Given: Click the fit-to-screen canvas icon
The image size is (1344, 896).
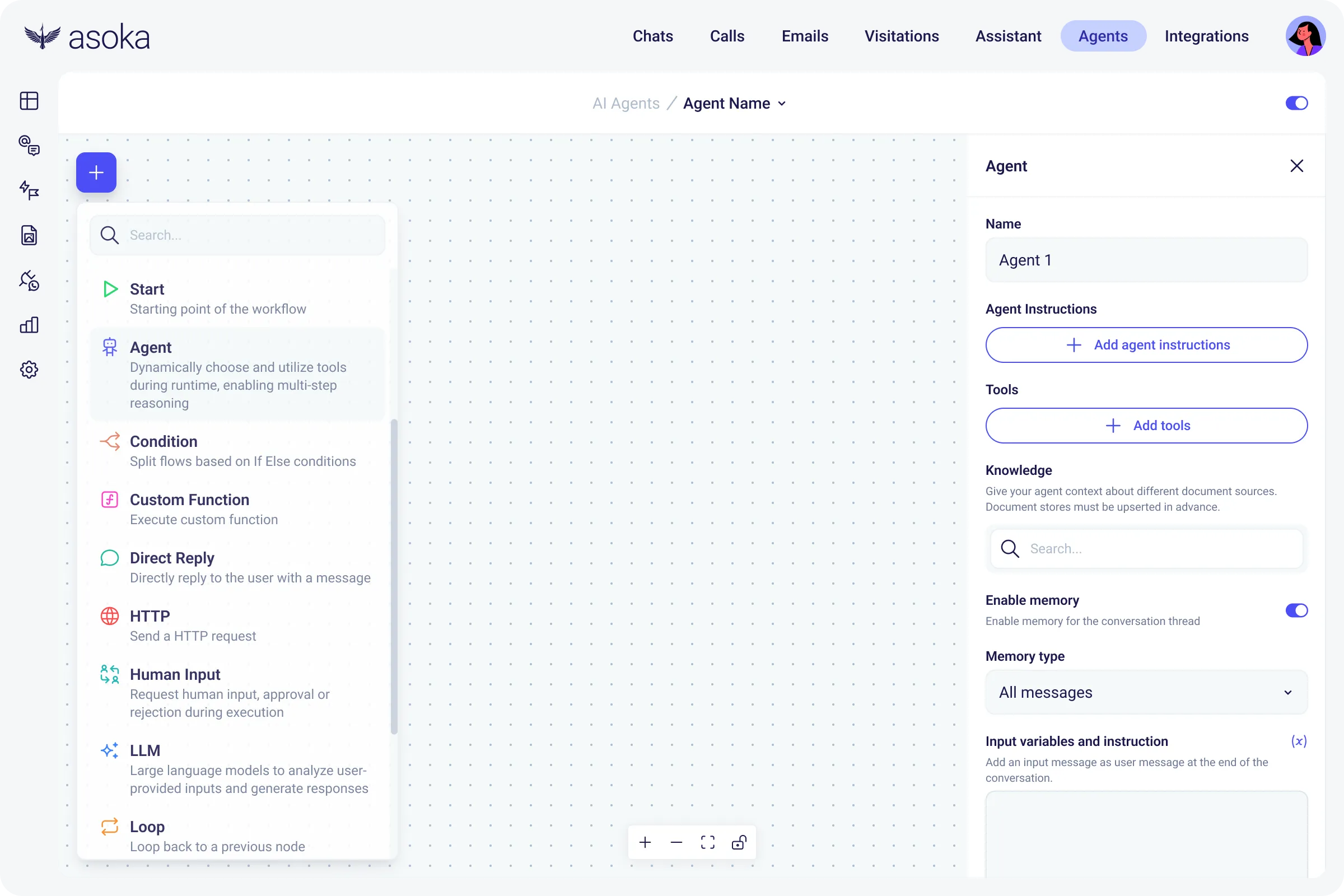Looking at the screenshot, I should coord(707,842).
